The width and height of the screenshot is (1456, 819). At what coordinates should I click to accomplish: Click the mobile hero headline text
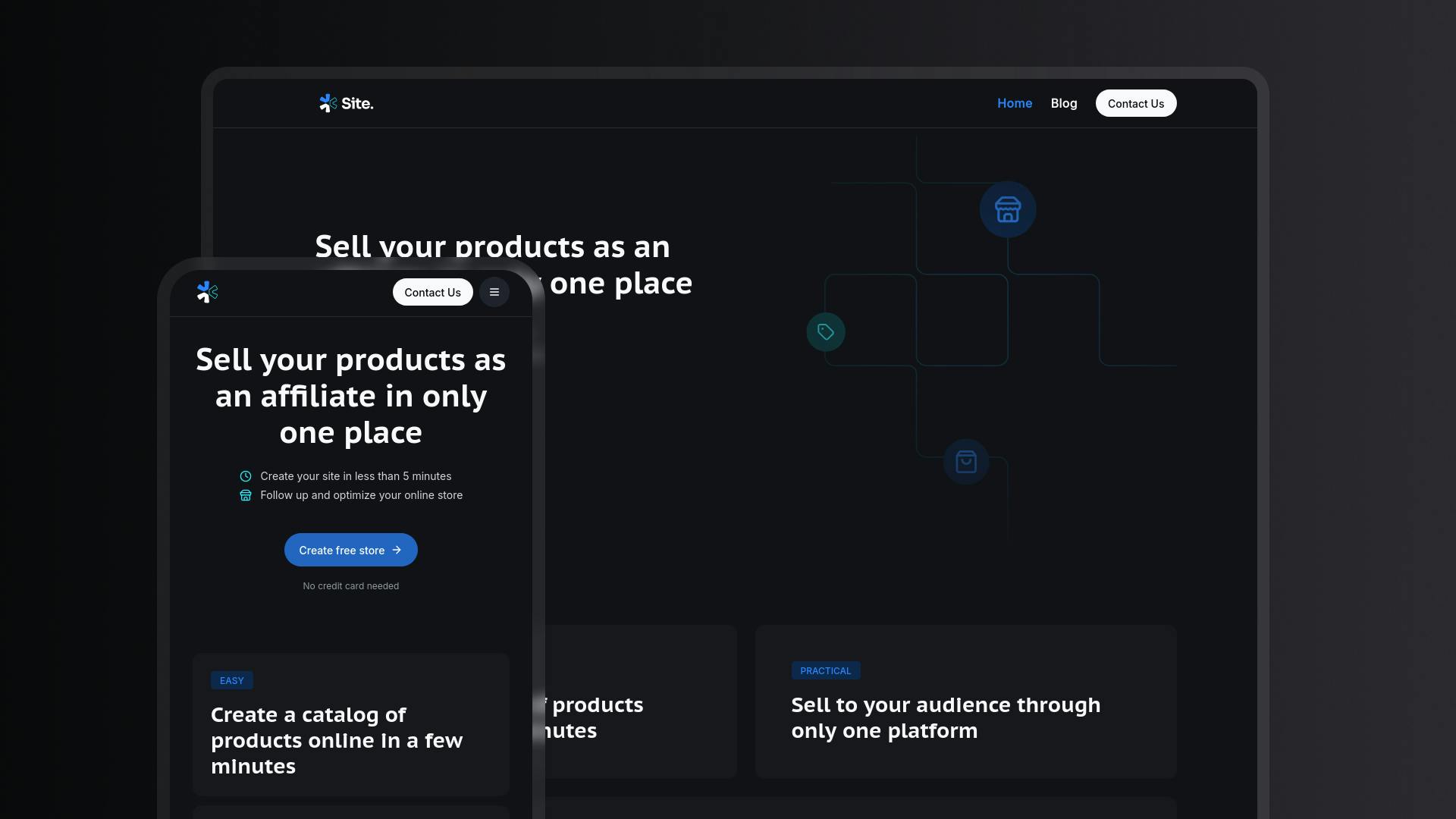[x=350, y=396]
